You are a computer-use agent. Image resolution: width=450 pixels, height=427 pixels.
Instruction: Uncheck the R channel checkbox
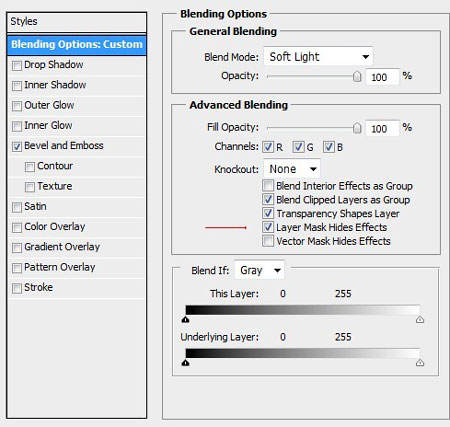pyautogui.click(x=268, y=147)
